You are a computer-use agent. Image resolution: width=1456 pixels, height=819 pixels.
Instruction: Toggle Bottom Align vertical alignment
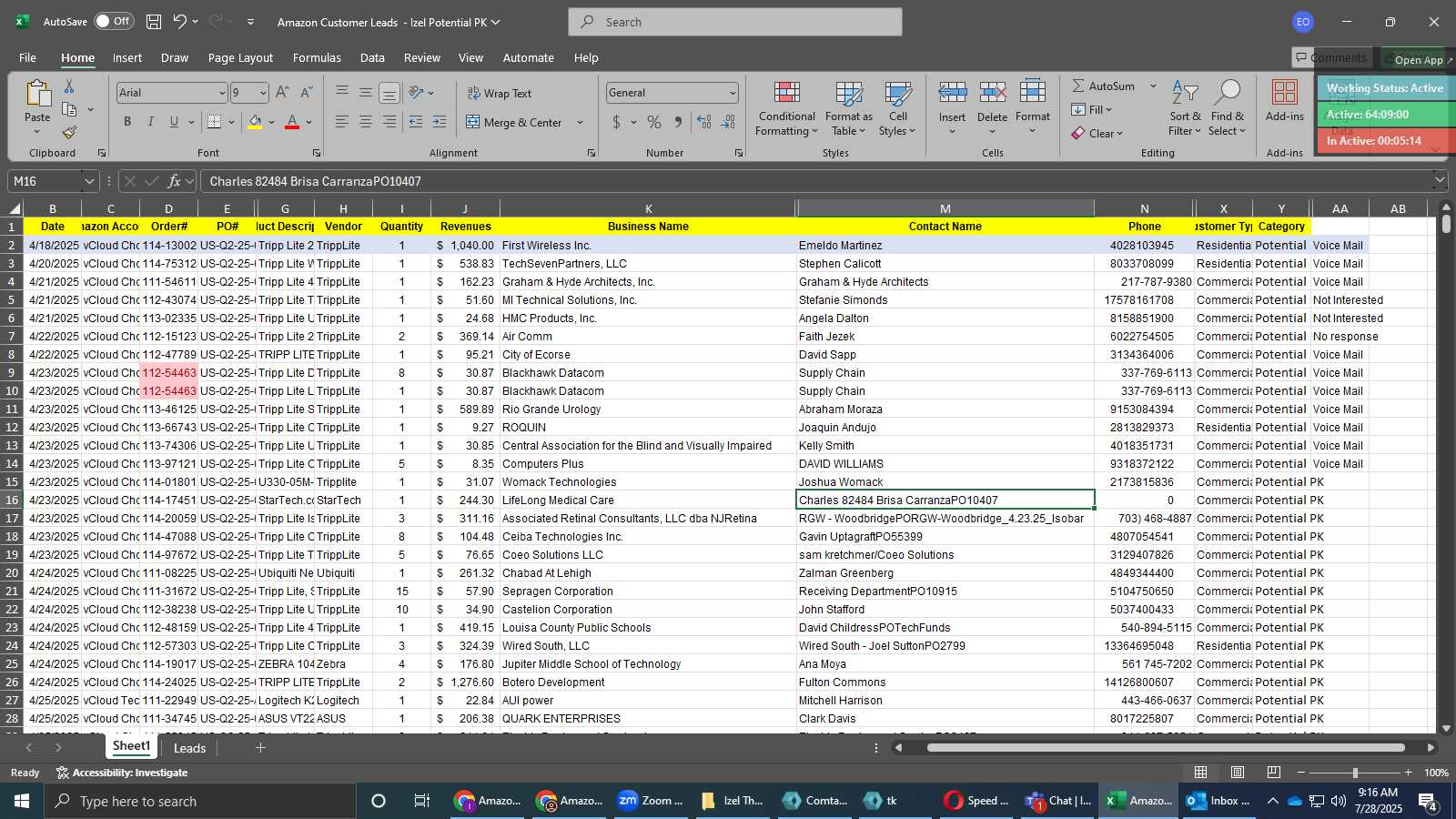pyautogui.click(x=389, y=93)
